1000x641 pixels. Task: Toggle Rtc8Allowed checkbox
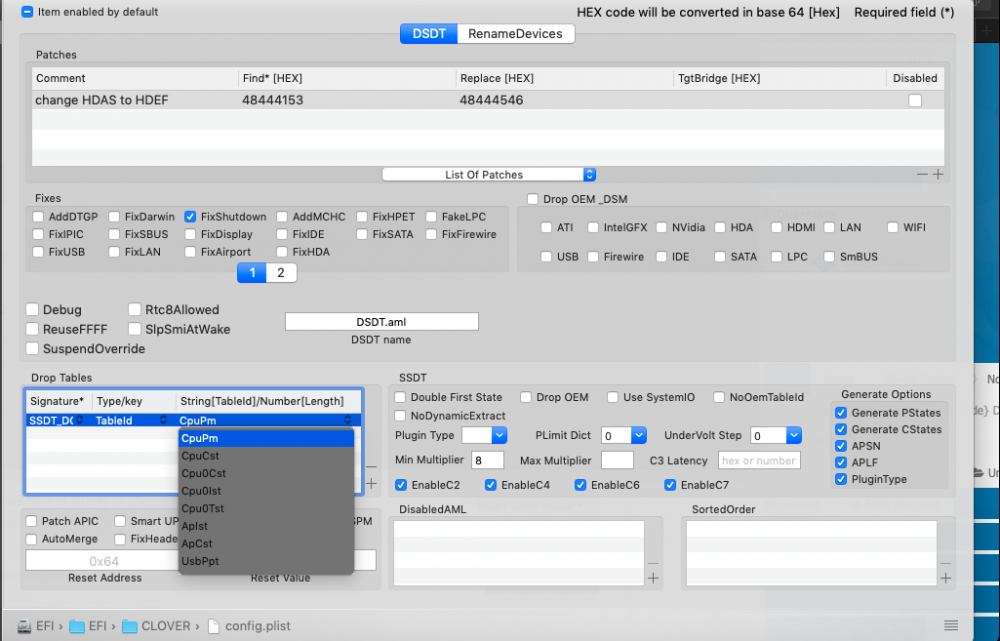[x=135, y=310]
